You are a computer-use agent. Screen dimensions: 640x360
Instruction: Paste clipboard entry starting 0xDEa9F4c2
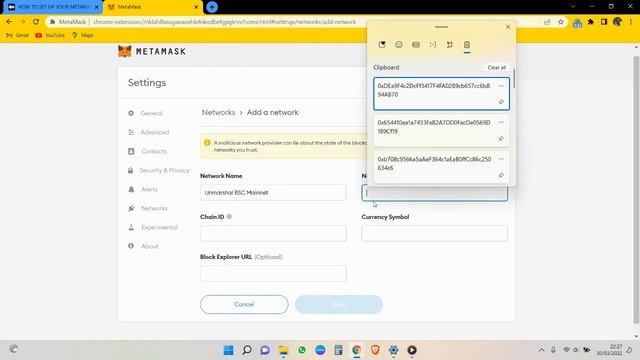coord(441,94)
